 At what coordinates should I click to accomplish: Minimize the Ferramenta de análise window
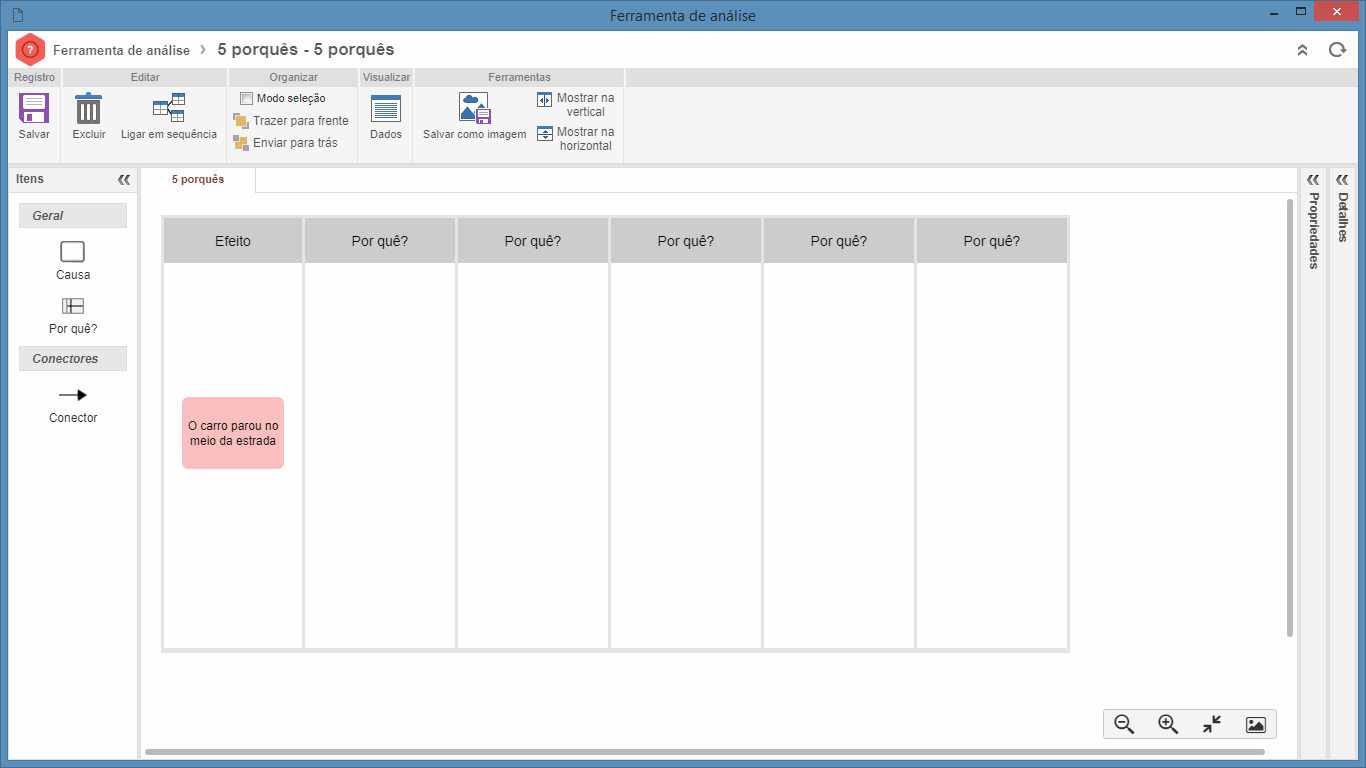pos(1274,14)
